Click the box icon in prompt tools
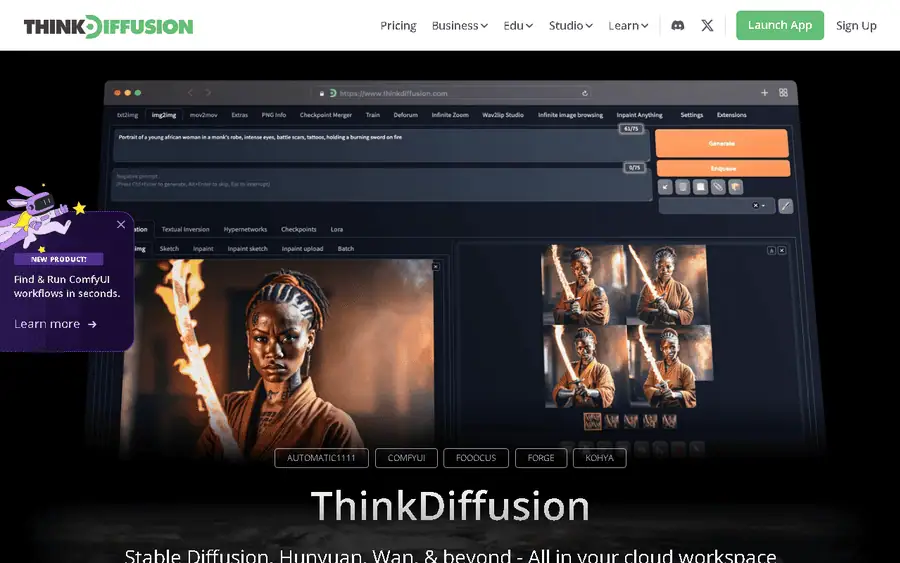 tap(736, 187)
